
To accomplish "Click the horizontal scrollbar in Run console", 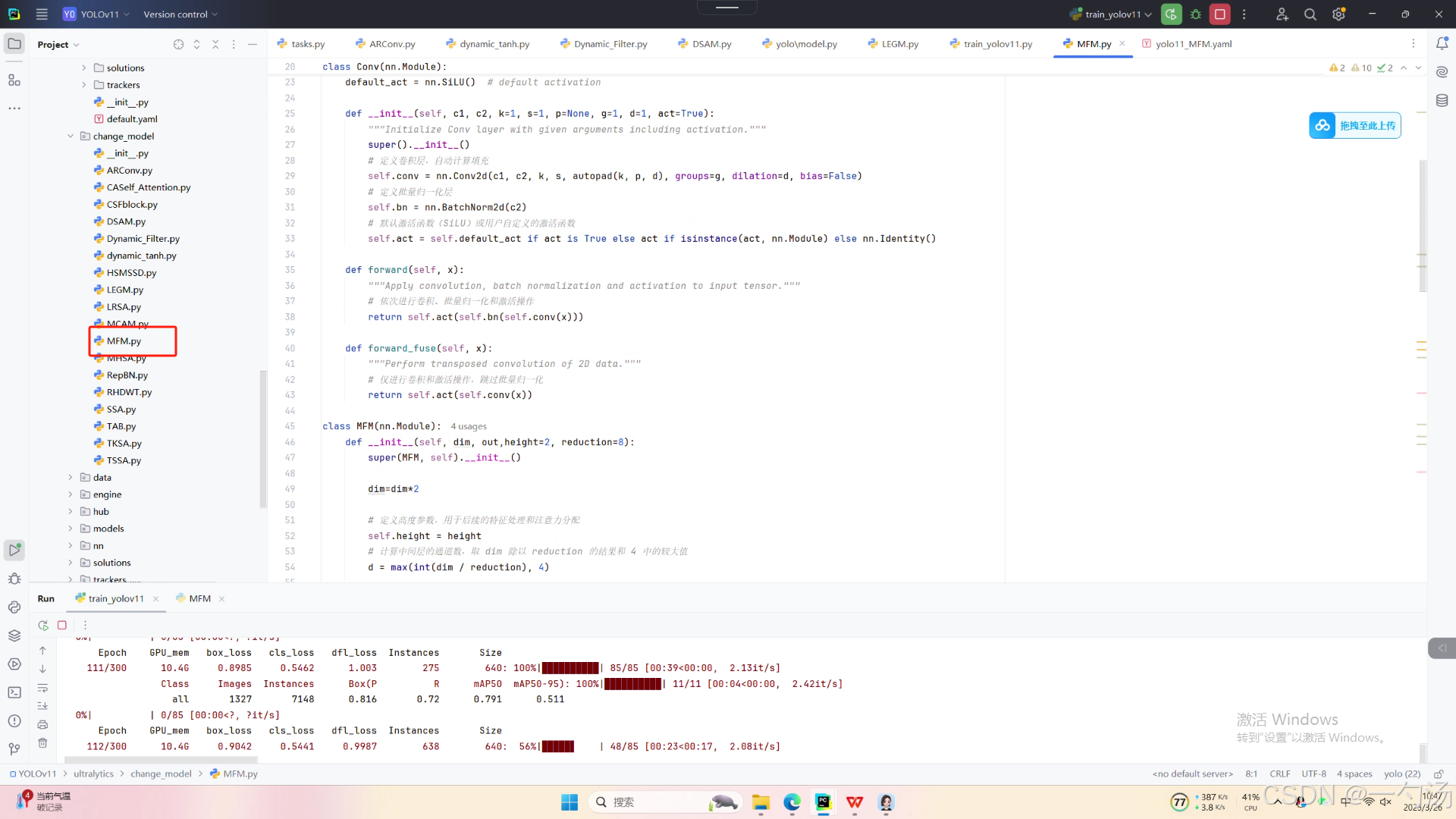I will tap(161, 759).
